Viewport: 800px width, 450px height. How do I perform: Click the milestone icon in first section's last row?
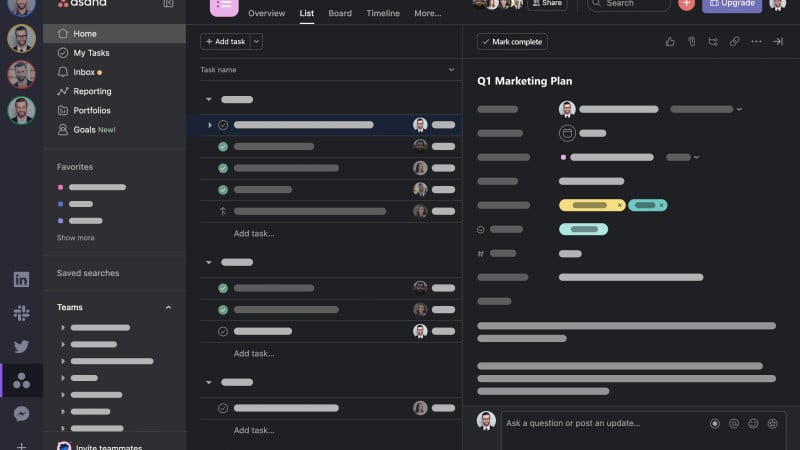[x=223, y=211]
